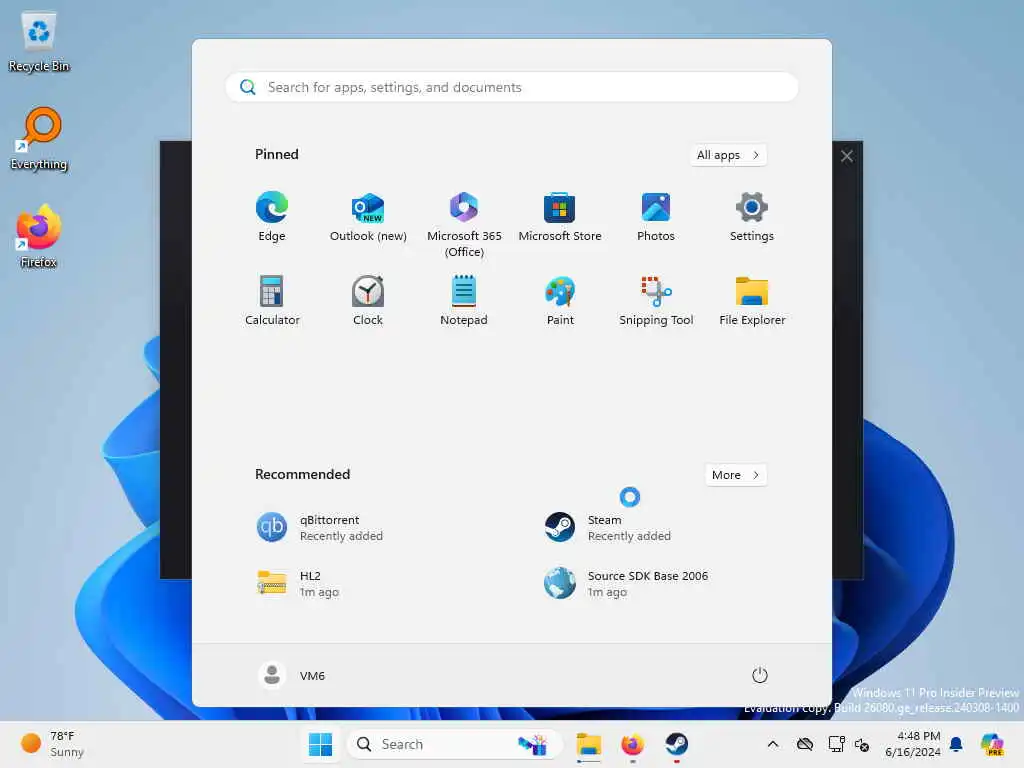Open the Edge pinned app
Viewport: 1024px width, 768px height.
272,217
